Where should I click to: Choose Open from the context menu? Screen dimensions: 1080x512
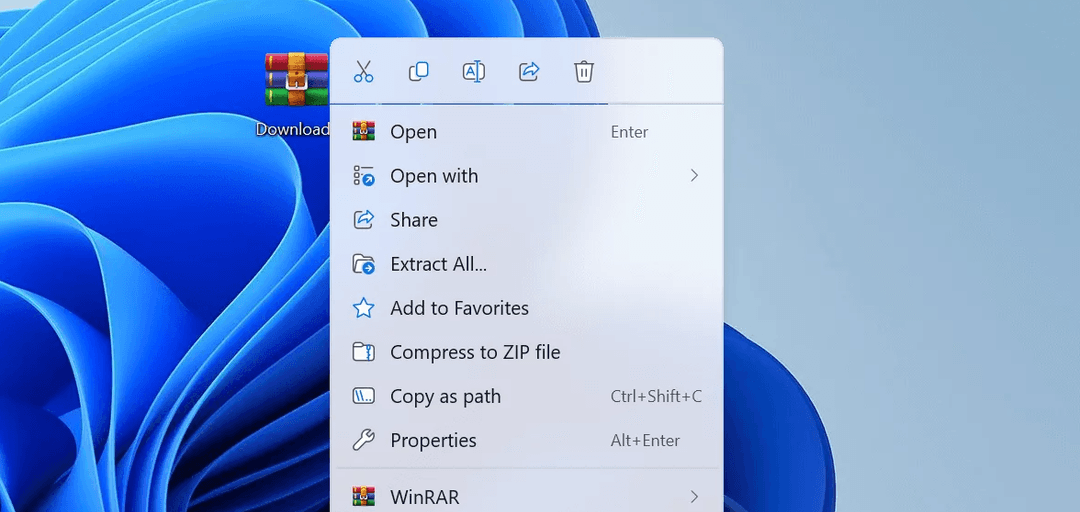pos(413,132)
